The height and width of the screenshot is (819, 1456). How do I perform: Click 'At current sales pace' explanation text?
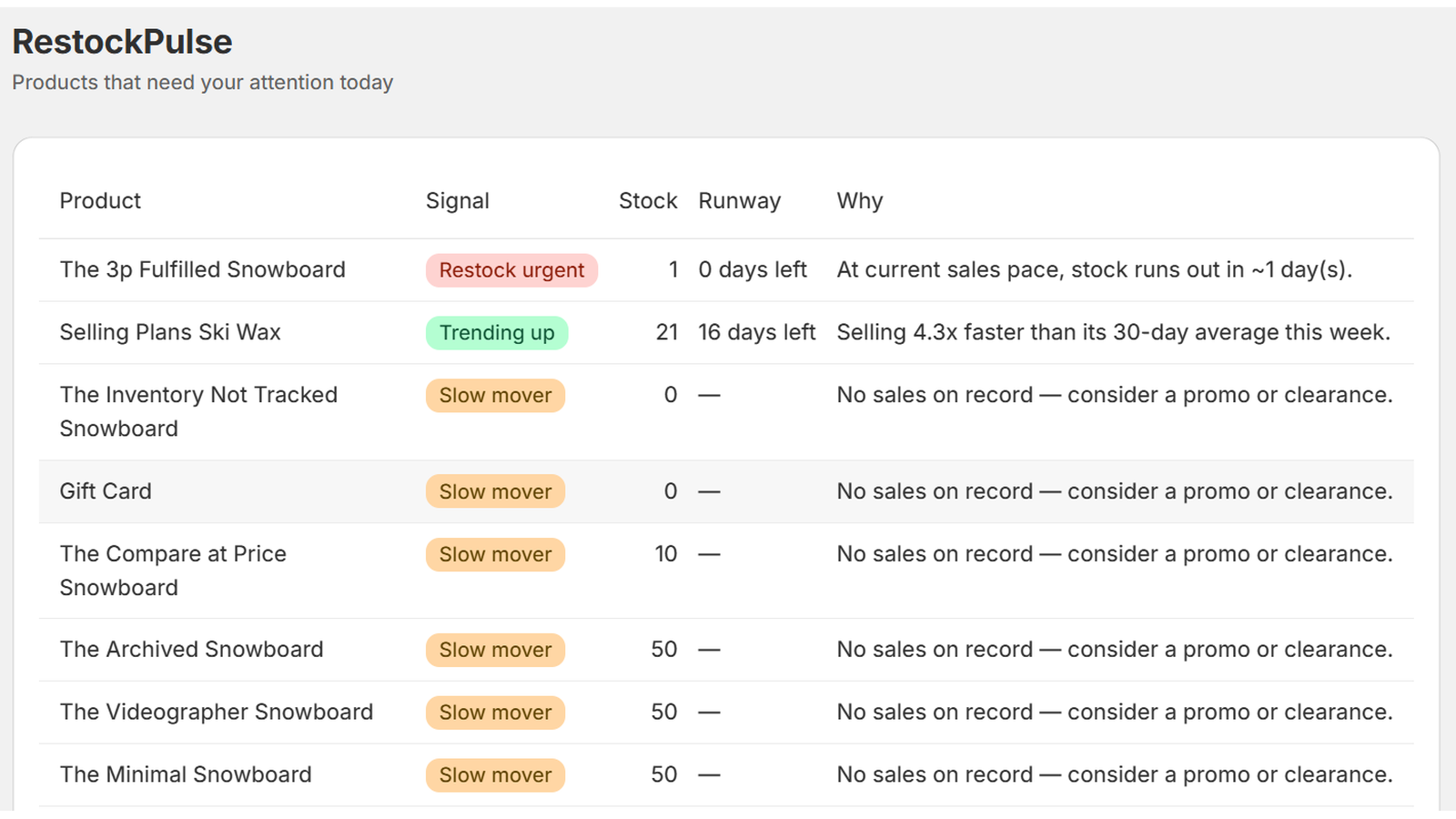[1095, 270]
